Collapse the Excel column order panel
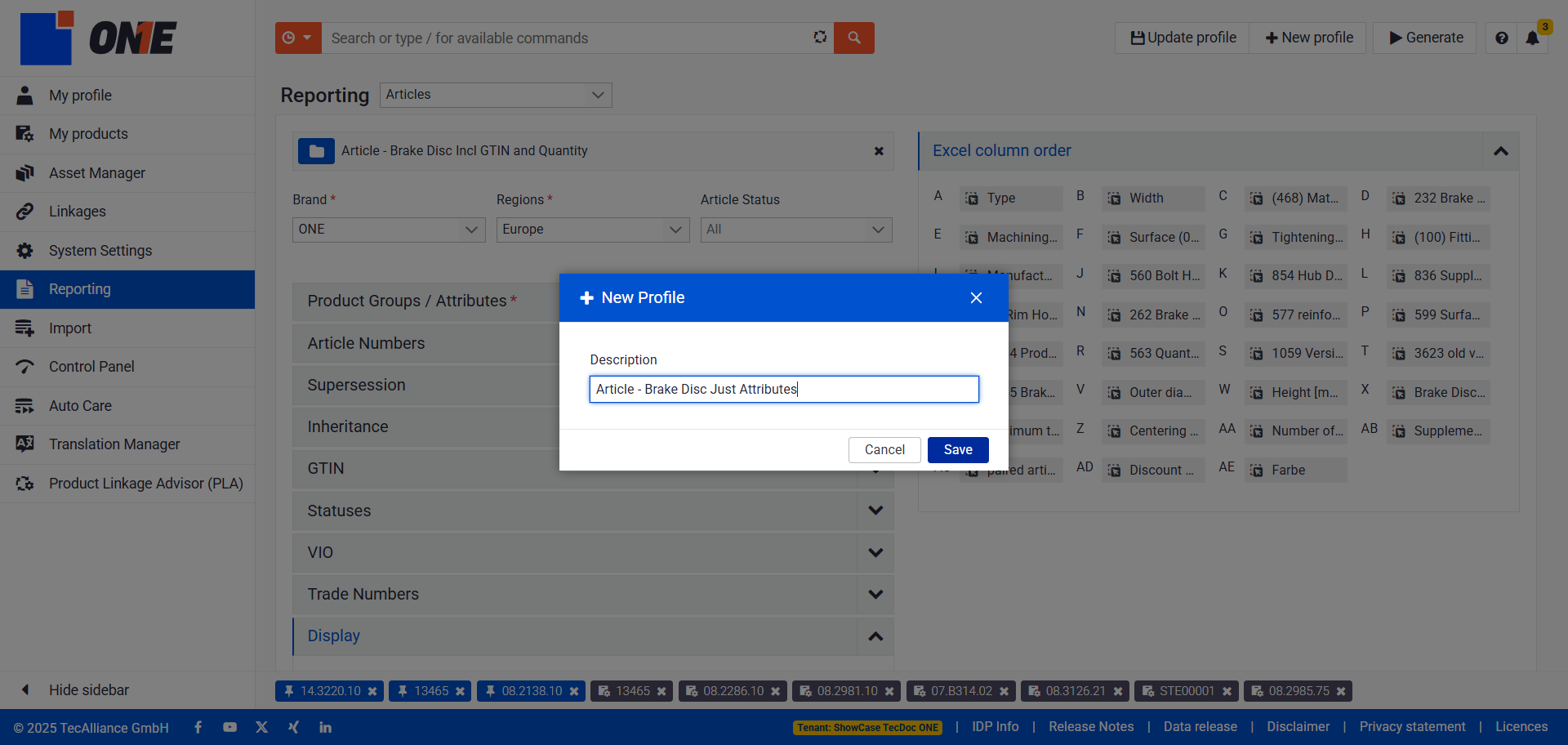1568x745 pixels. coord(1501,151)
